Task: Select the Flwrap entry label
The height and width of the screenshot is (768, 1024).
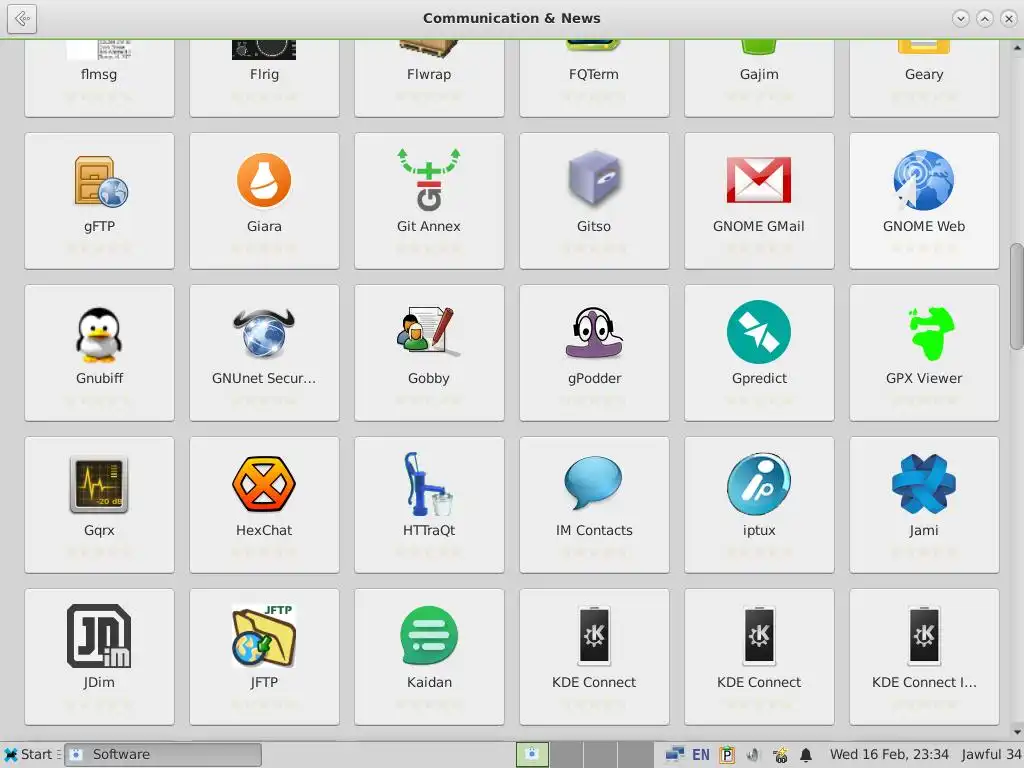Action: point(429,74)
